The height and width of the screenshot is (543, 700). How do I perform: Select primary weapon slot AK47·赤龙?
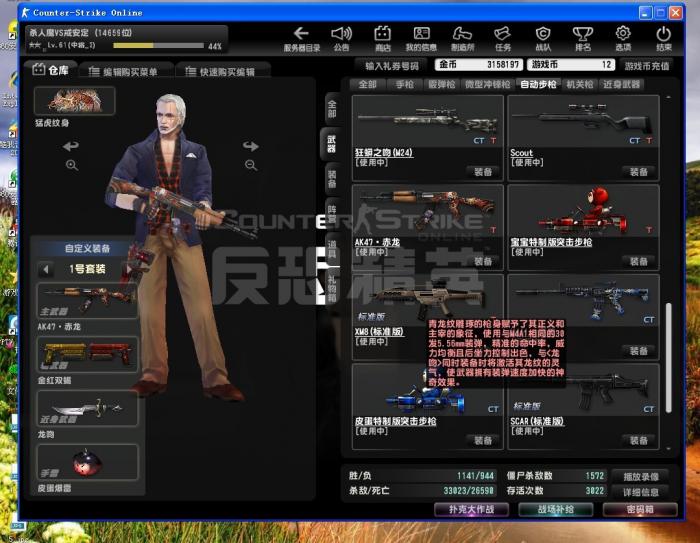(88, 300)
